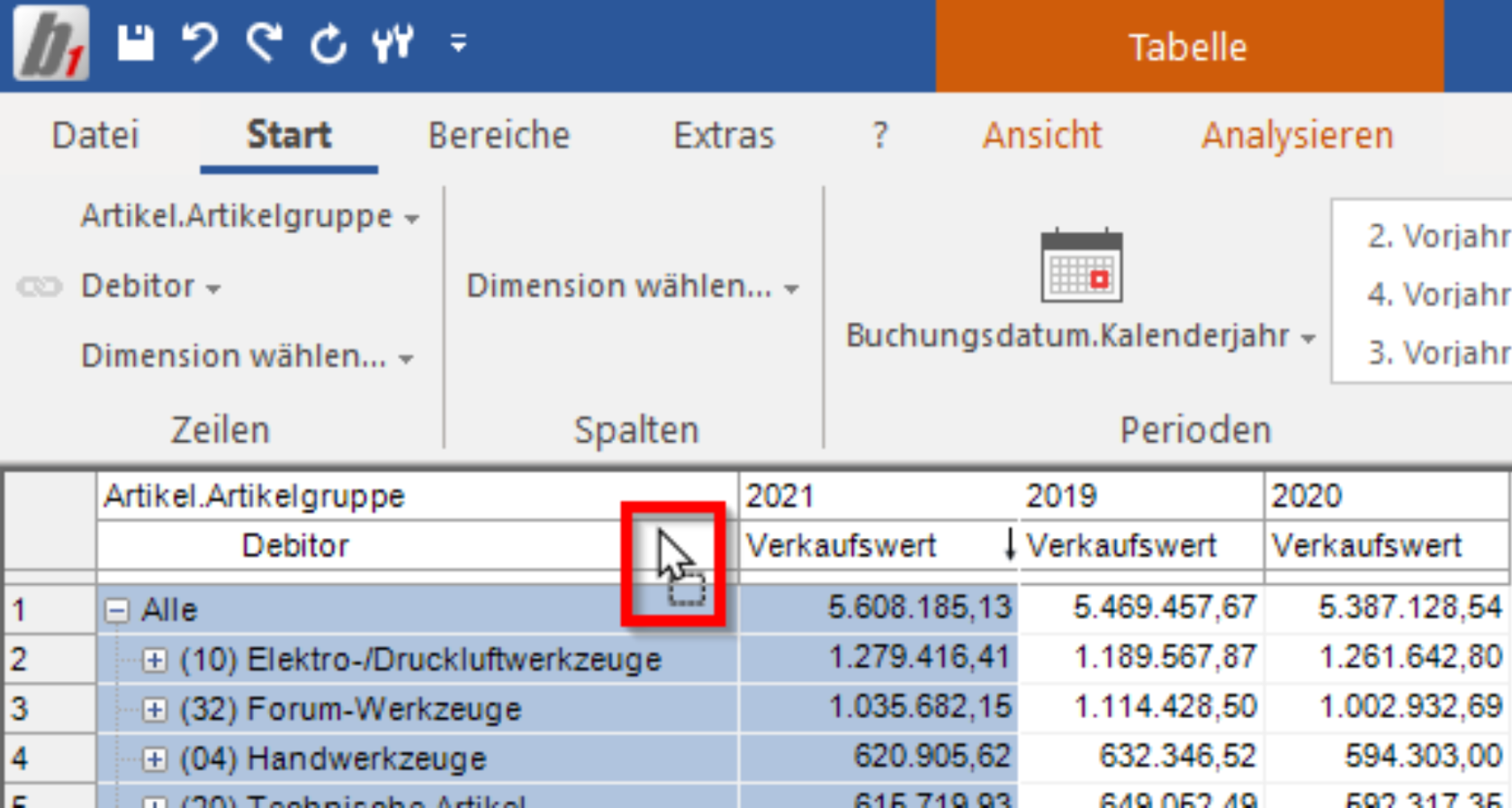Select row number 4 header
Image resolution: width=1512 pixels, height=808 pixels.
[50, 759]
